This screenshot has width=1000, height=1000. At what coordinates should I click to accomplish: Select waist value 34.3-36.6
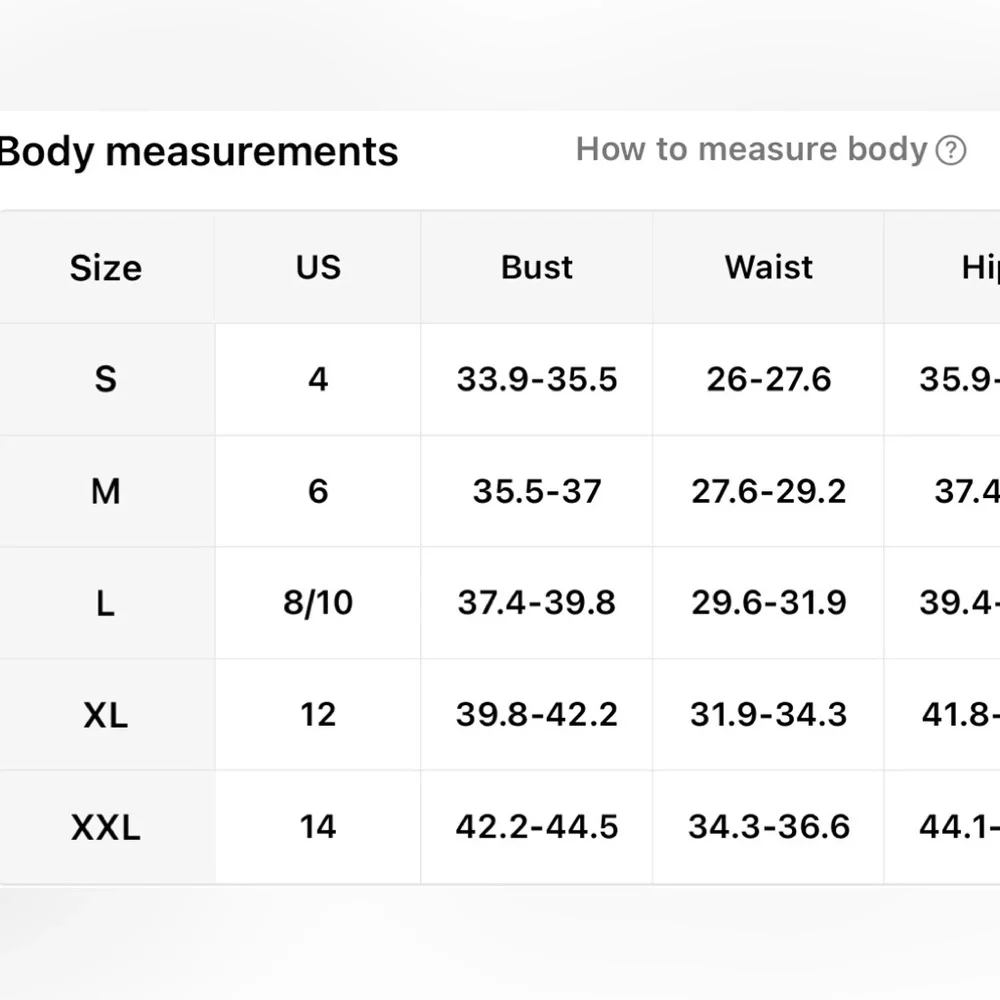[769, 827]
